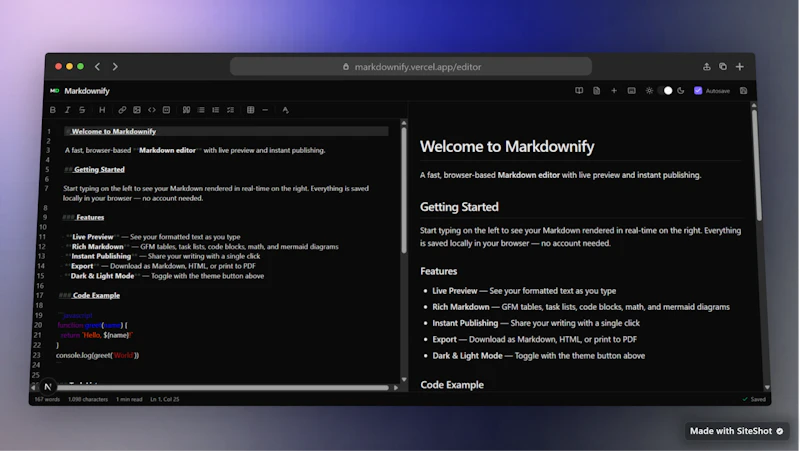Click the browser duplicate tabs icon
800x451 pixels.
[x=723, y=66]
